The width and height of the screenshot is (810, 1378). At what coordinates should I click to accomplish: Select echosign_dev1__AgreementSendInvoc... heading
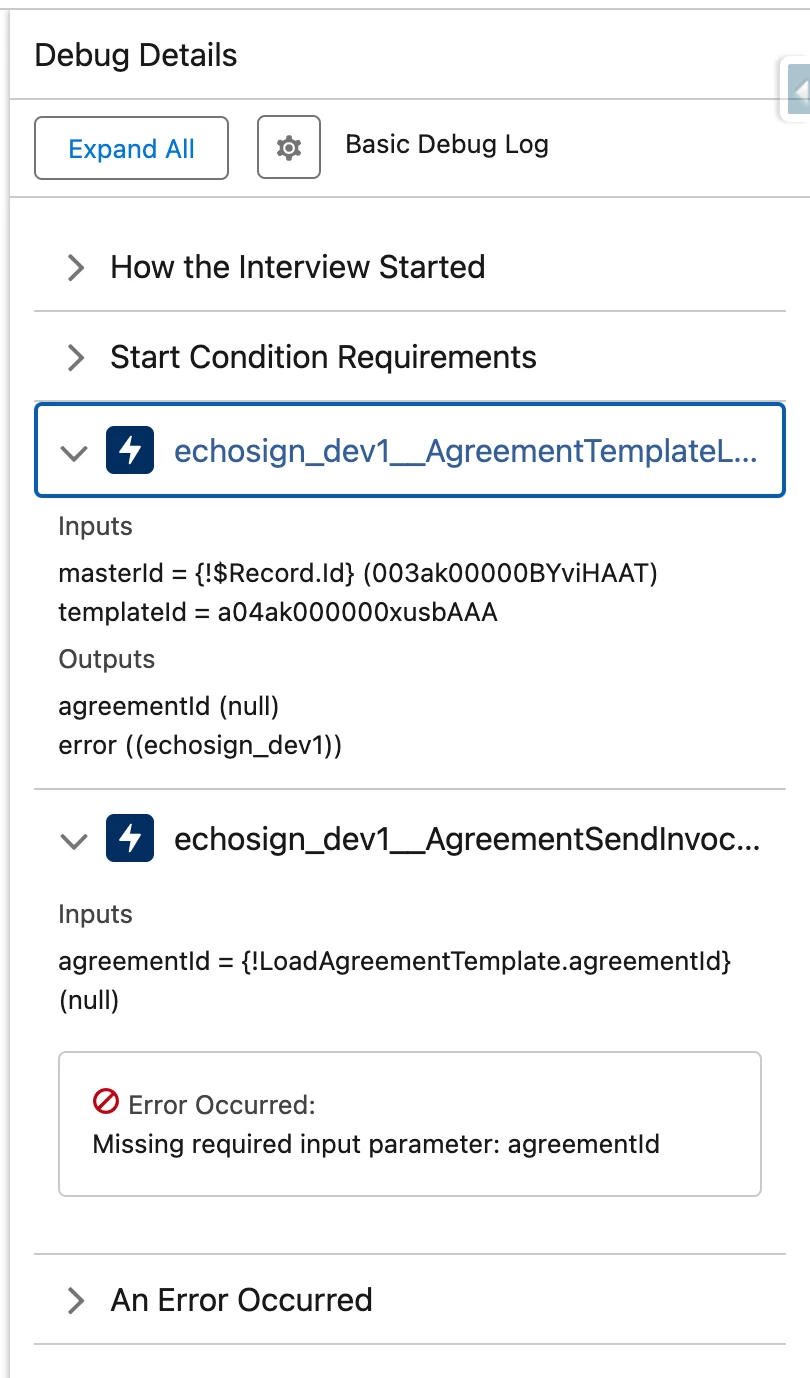(467, 840)
